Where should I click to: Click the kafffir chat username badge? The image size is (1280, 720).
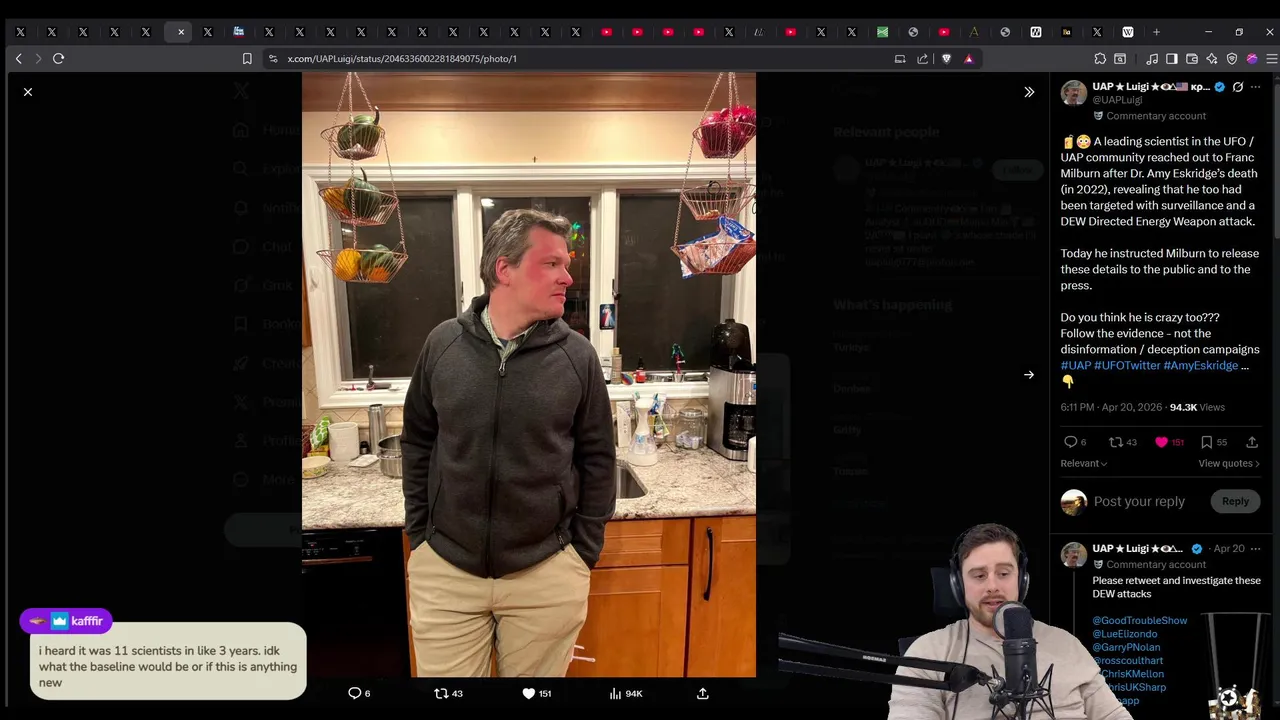click(x=66, y=621)
